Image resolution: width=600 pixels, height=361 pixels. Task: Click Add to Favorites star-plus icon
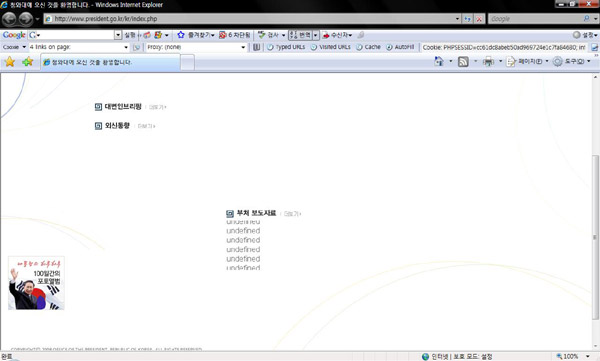point(28,62)
